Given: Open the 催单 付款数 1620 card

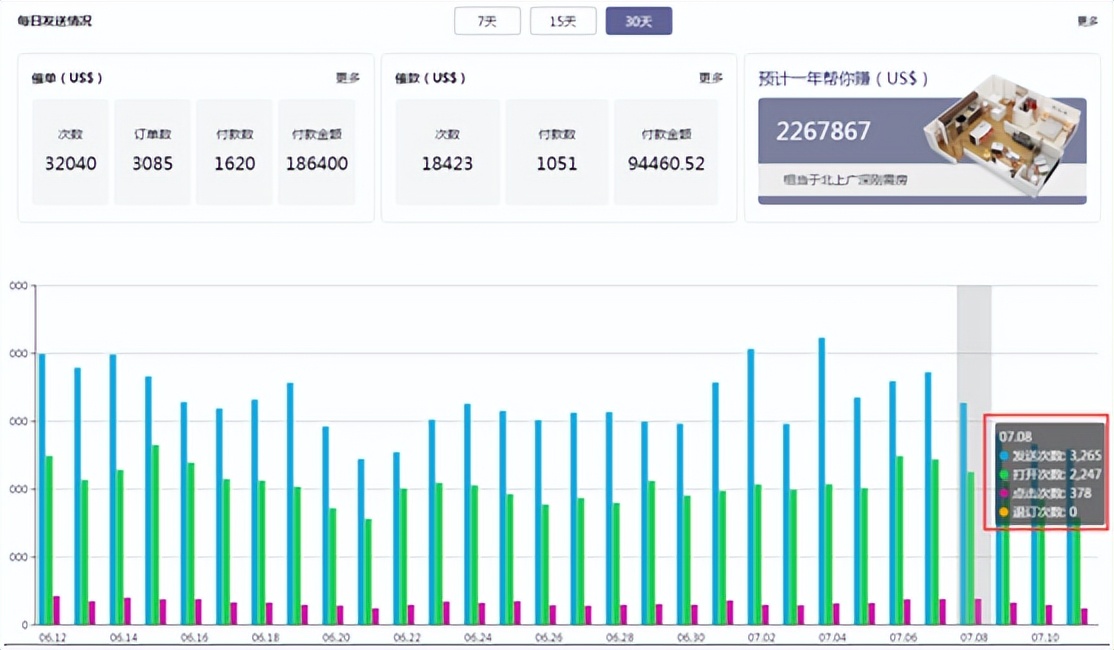Looking at the screenshot, I should click(x=234, y=152).
